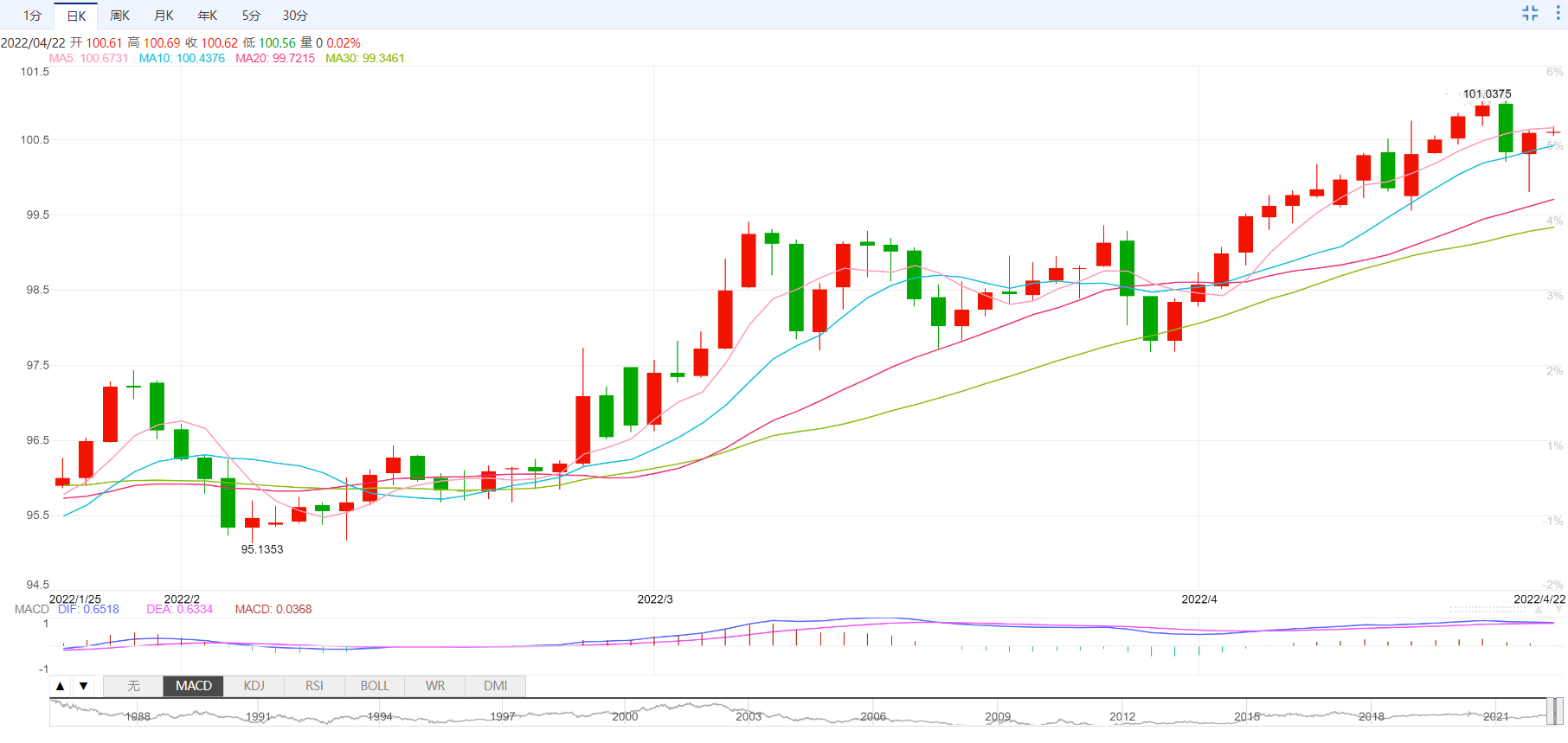1568x743 pixels.
Task: Select the 周K weekly candlestick tab
Action: click(119, 16)
